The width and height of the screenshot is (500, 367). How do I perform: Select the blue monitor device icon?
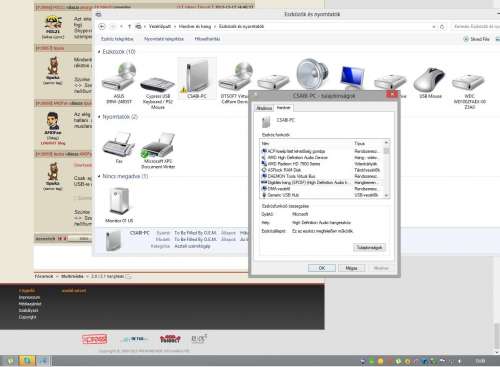click(352, 77)
